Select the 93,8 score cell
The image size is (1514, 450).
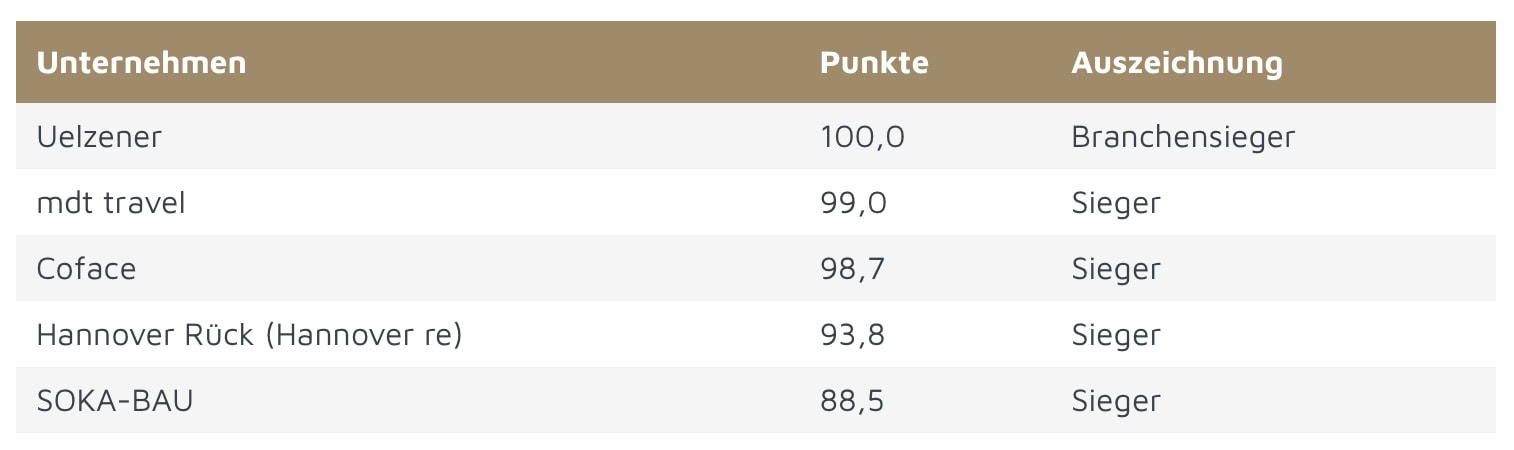[852, 335]
